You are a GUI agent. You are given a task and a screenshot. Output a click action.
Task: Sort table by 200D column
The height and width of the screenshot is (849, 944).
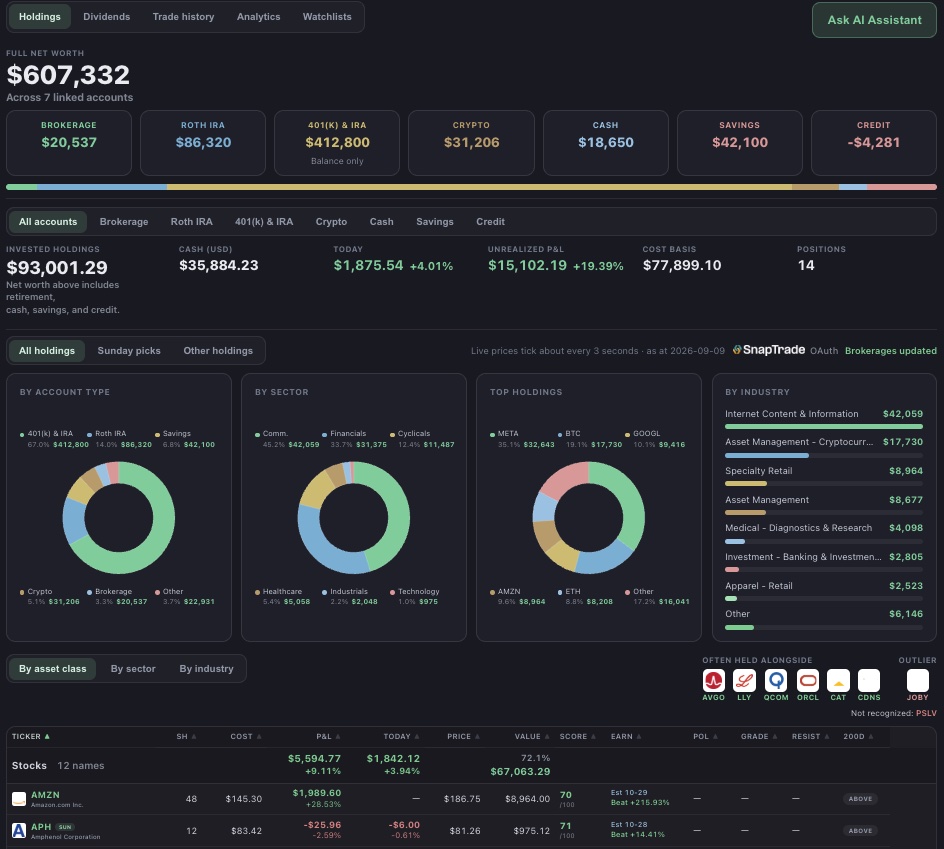[858, 736]
